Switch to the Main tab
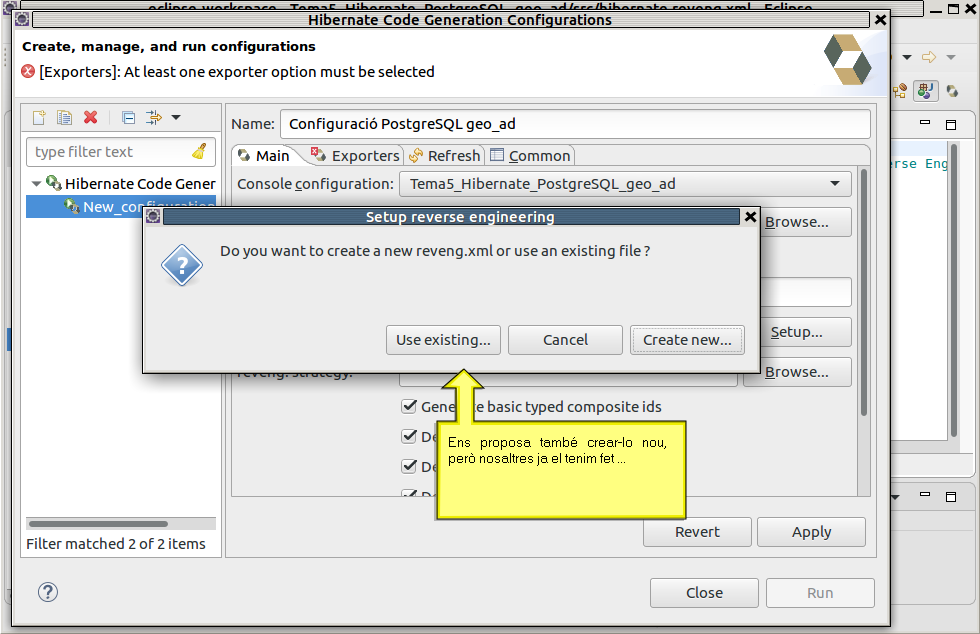This screenshot has height=634, width=980. [x=264, y=156]
